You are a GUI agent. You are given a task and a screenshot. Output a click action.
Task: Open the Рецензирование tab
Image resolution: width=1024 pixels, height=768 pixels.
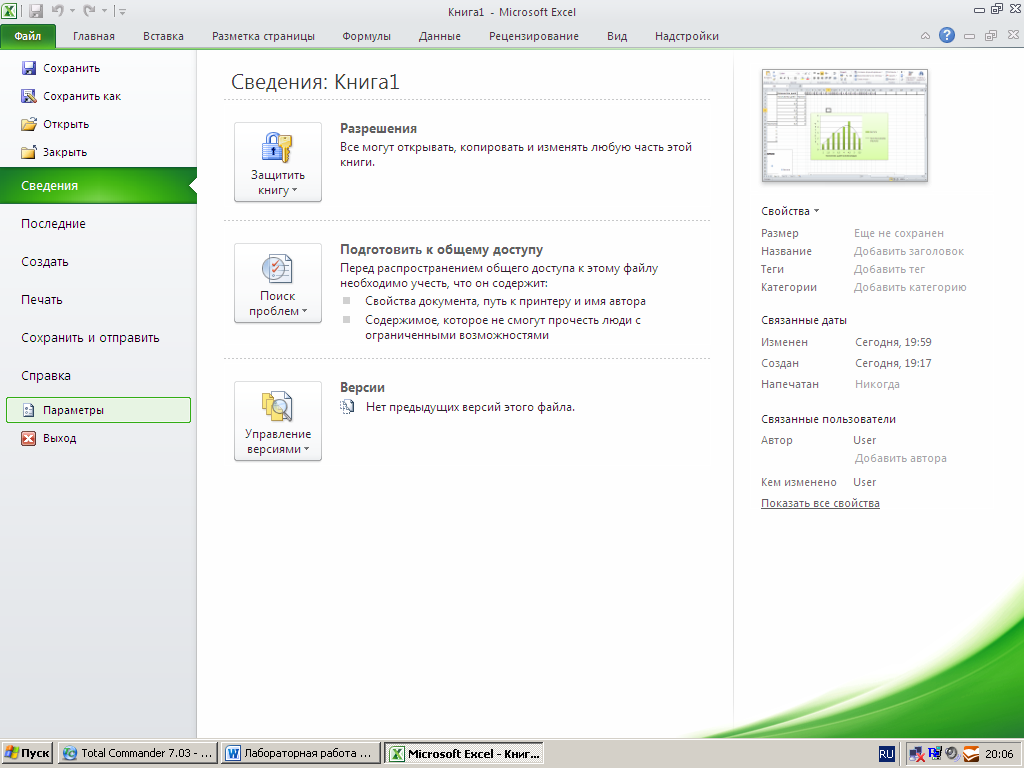(x=534, y=36)
